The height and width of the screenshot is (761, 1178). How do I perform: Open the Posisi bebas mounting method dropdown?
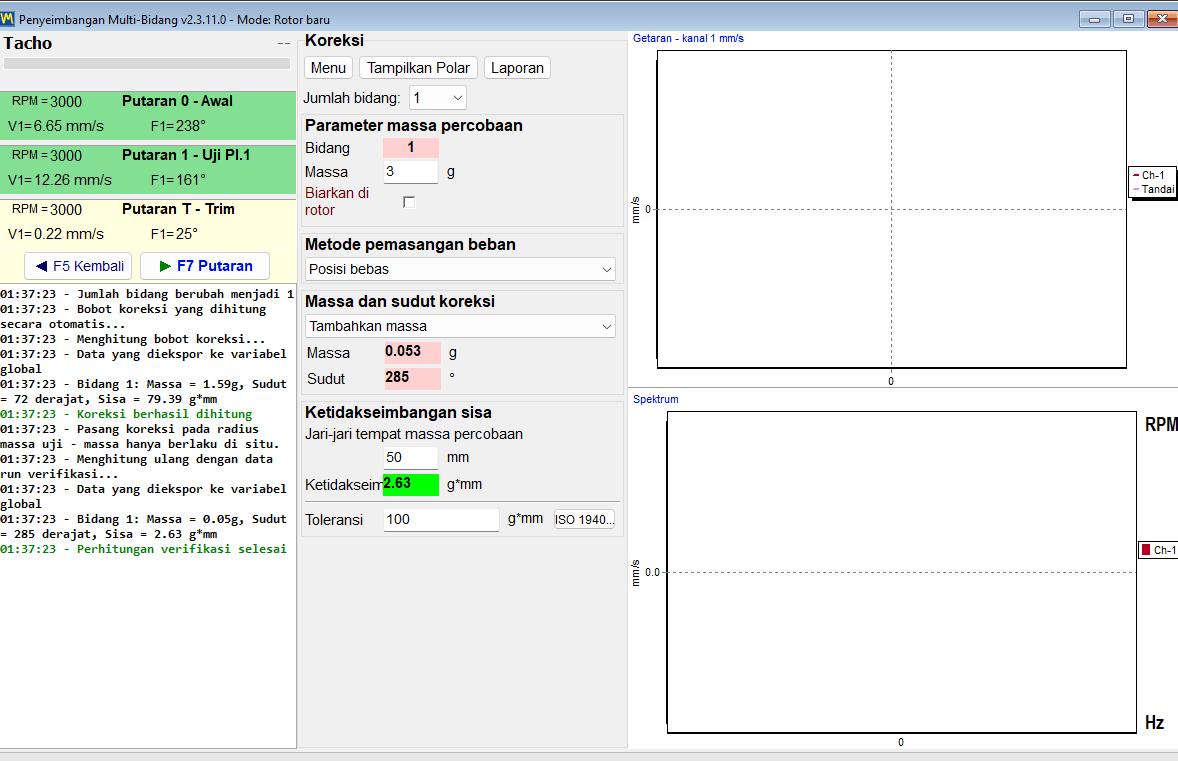461,269
